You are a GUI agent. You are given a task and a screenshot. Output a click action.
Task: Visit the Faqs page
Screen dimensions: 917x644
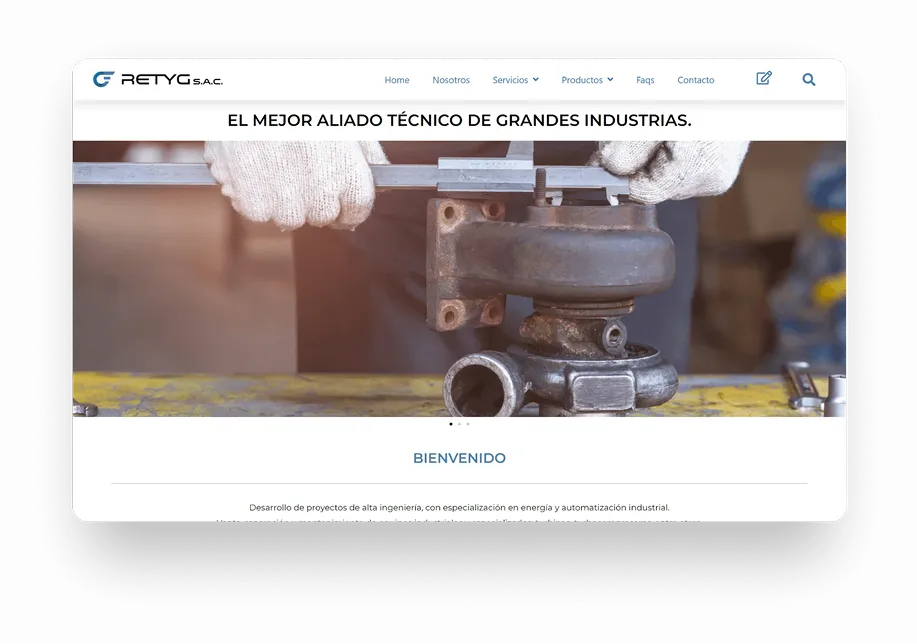645,80
